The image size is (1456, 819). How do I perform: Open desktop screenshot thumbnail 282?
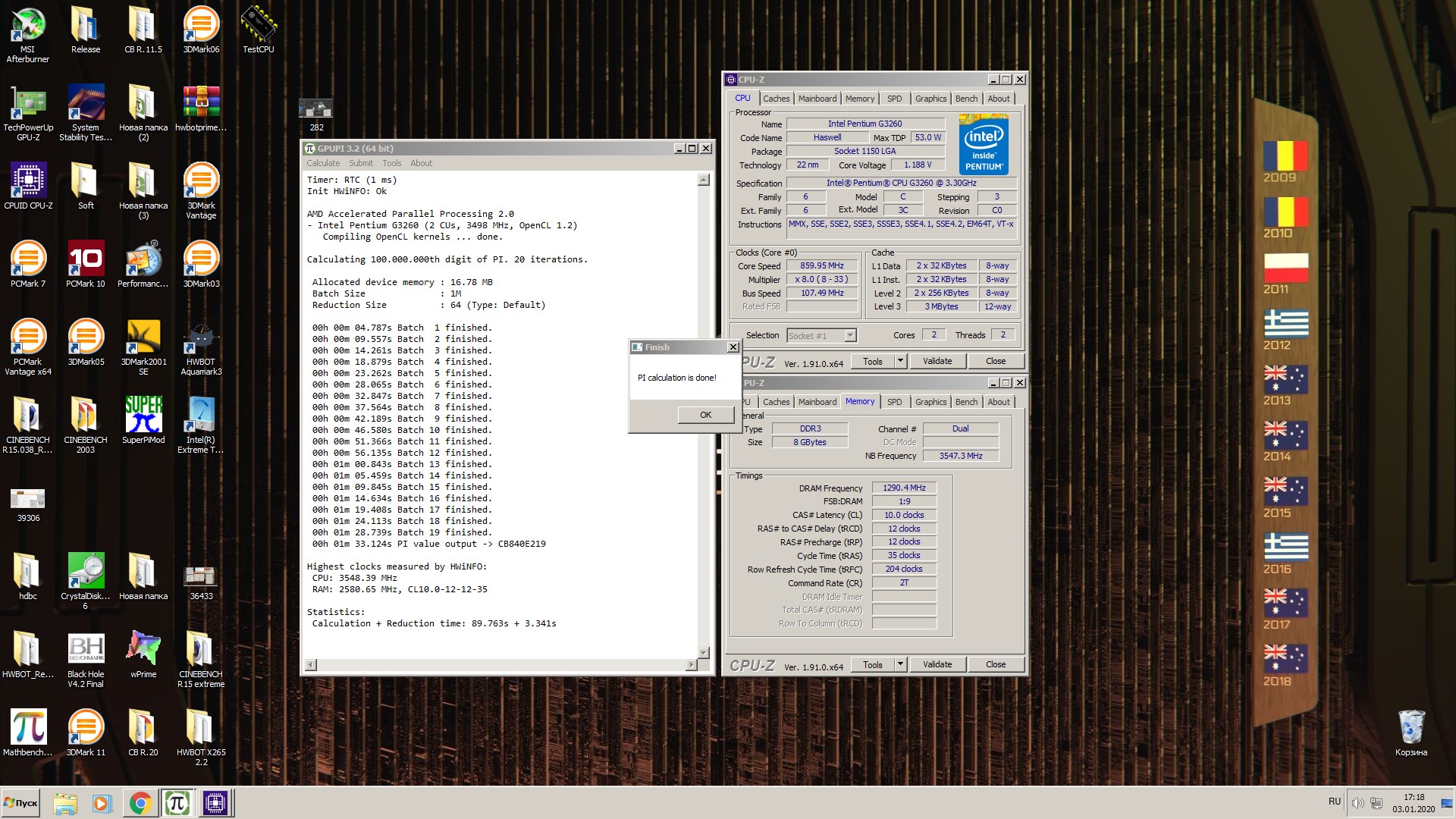tap(316, 115)
